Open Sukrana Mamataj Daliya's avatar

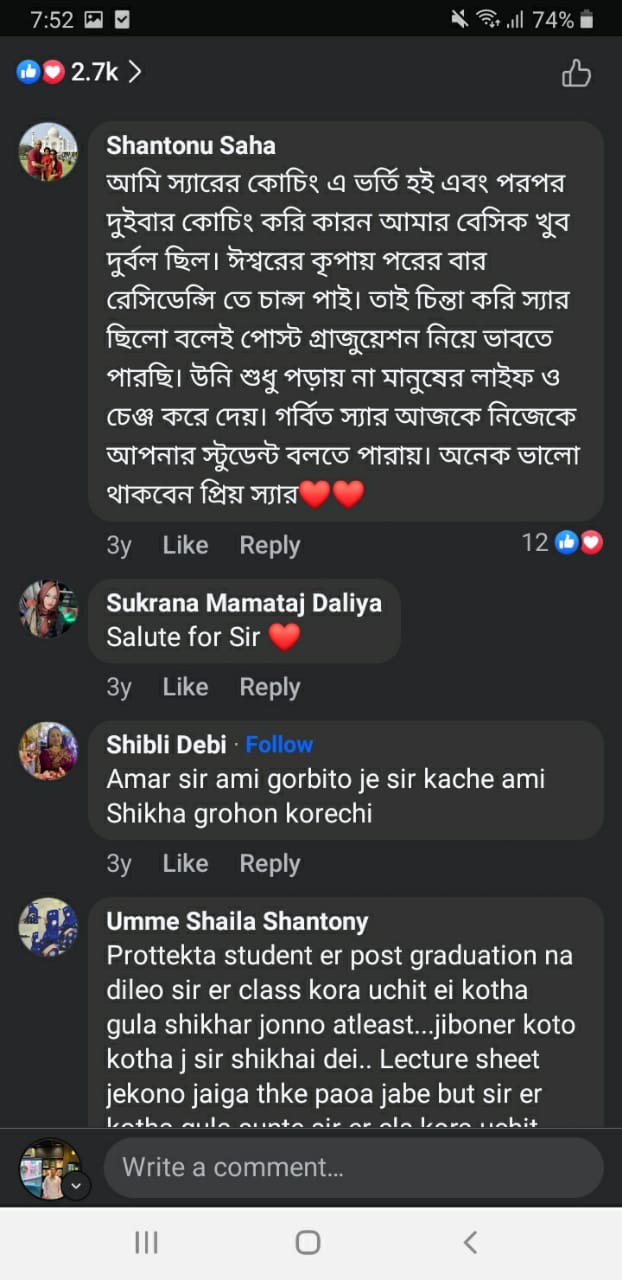point(48,609)
